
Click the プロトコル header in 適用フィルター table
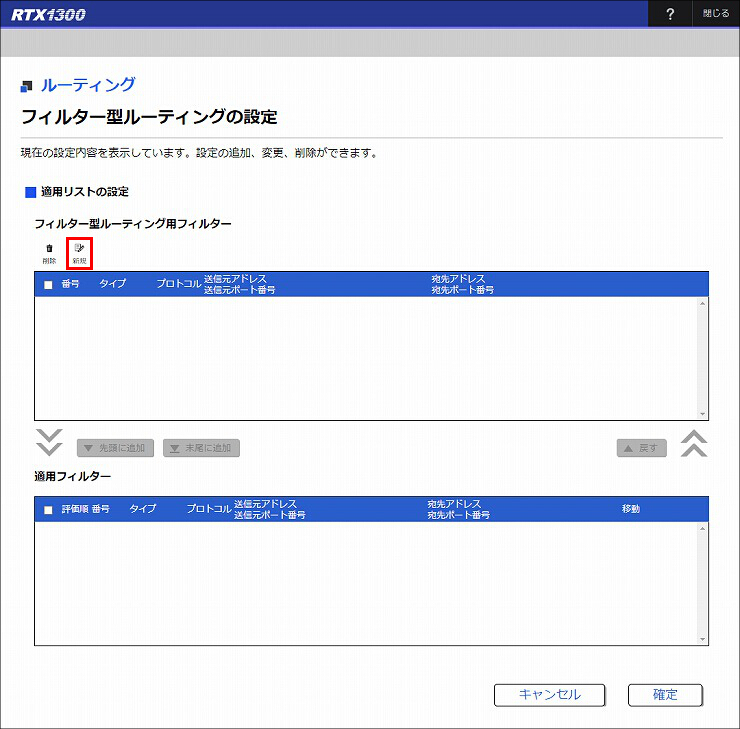pyautogui.click(x=209, y=509)
